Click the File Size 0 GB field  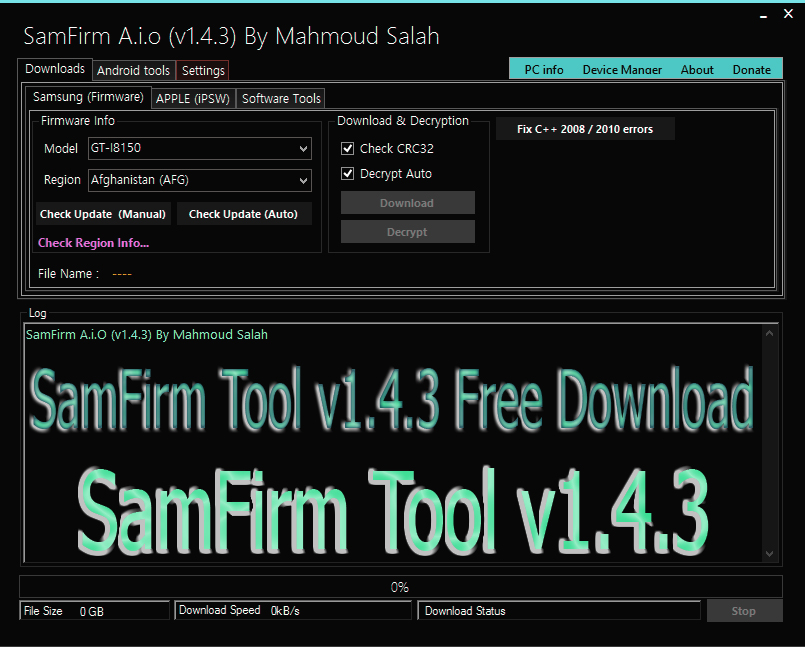click(x=94, y=611)
